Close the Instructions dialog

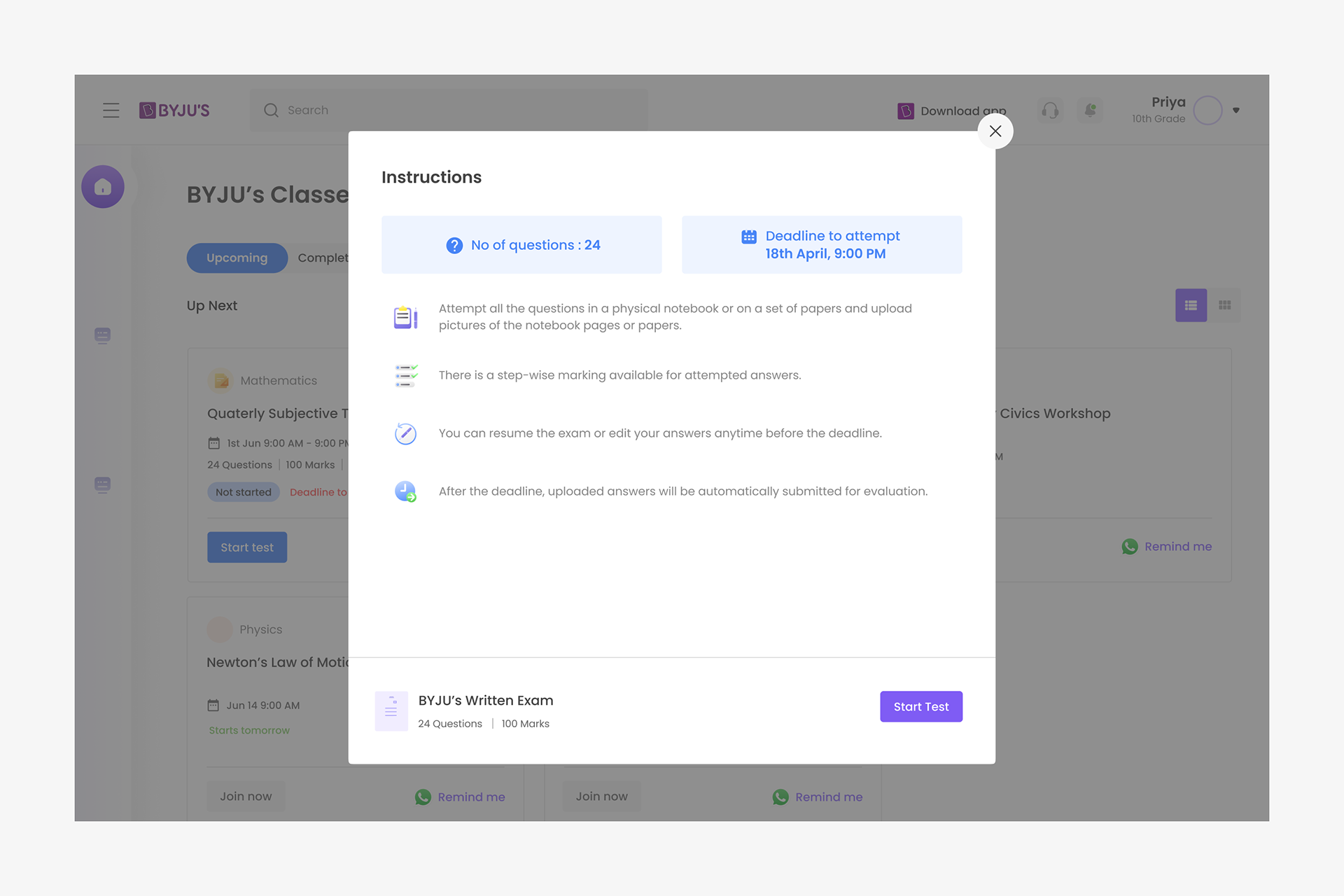click(x=995, y=131)
